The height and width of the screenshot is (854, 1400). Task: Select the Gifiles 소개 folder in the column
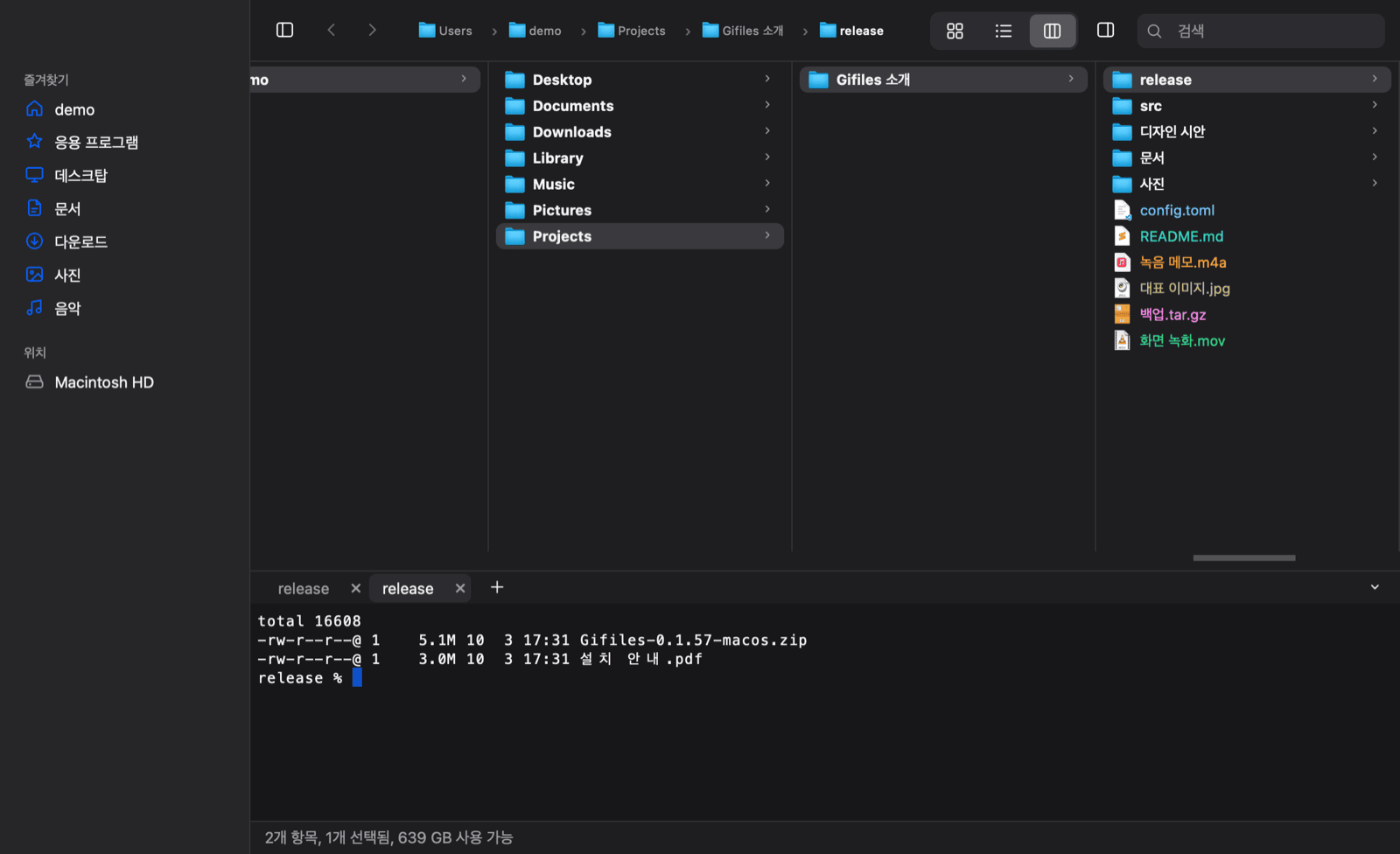(x=943, y=80)
